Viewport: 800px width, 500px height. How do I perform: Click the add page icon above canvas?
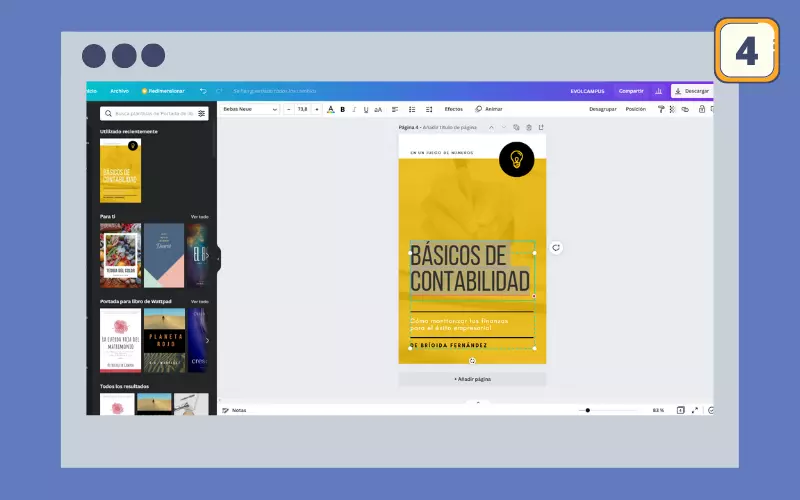(541, 128)
